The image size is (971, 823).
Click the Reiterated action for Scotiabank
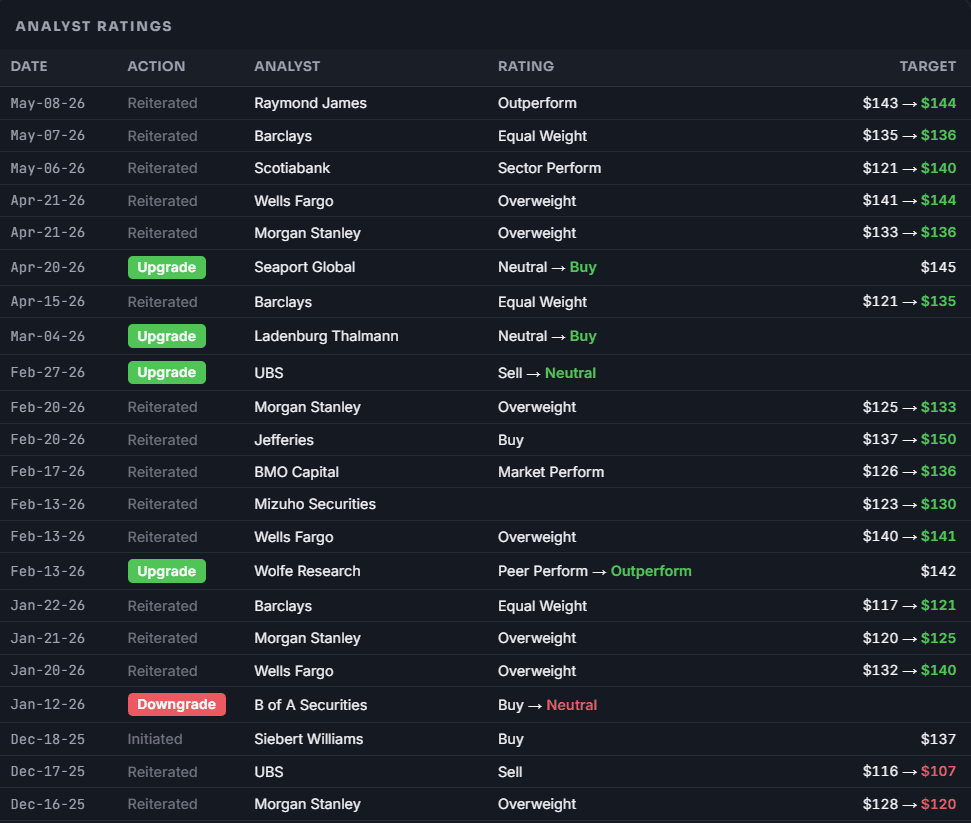click(x=162, y=168)
